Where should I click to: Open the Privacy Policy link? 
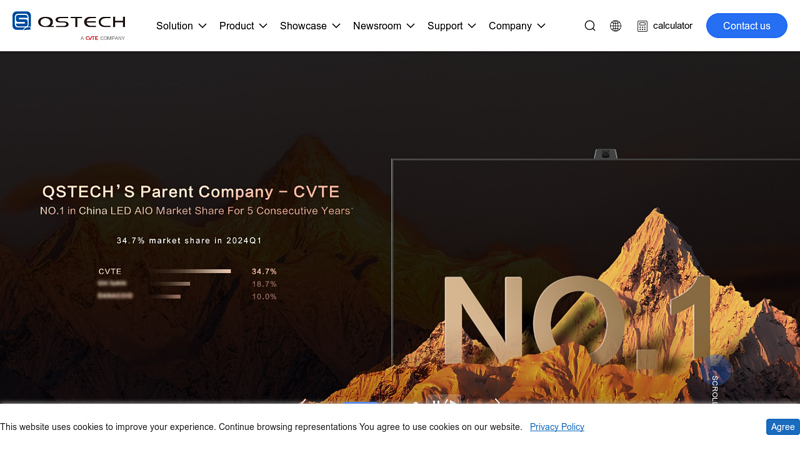[x=557, y=427]
